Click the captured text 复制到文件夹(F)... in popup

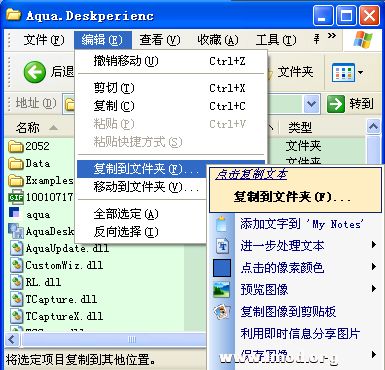pos(292,197)
